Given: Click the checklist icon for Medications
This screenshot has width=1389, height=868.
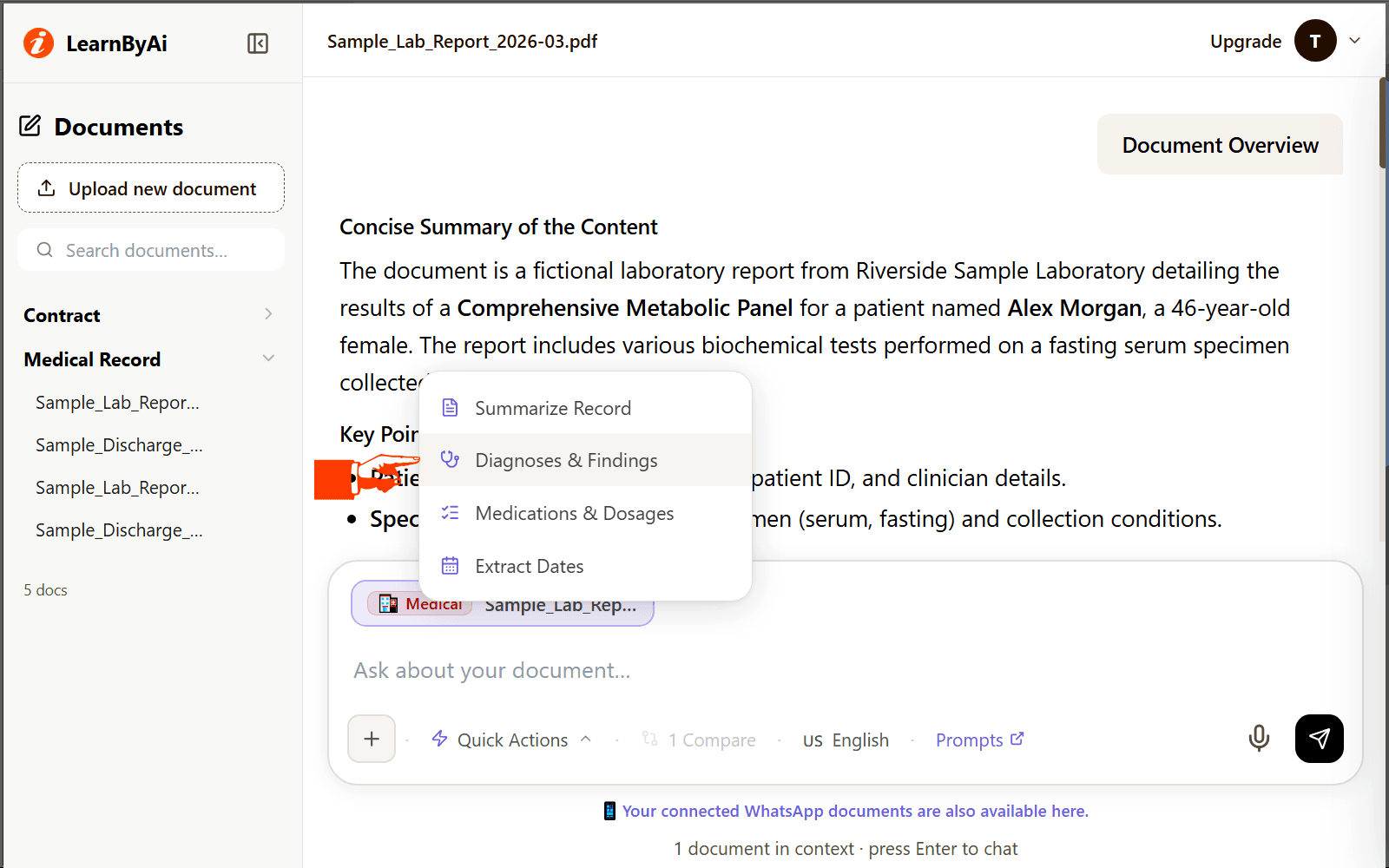Looking at the screenshot, I should coord(450,513).
